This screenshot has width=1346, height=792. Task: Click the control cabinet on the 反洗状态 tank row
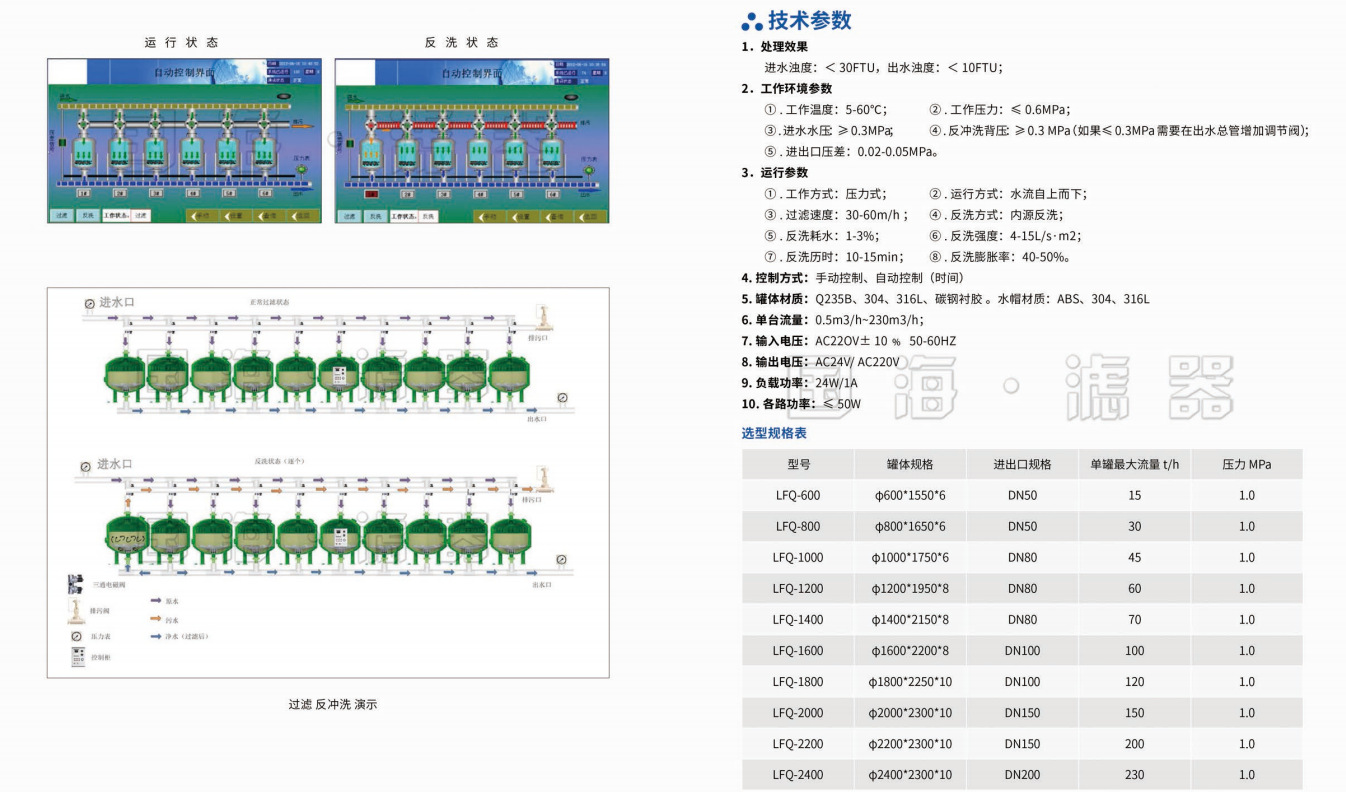[341, 538]
